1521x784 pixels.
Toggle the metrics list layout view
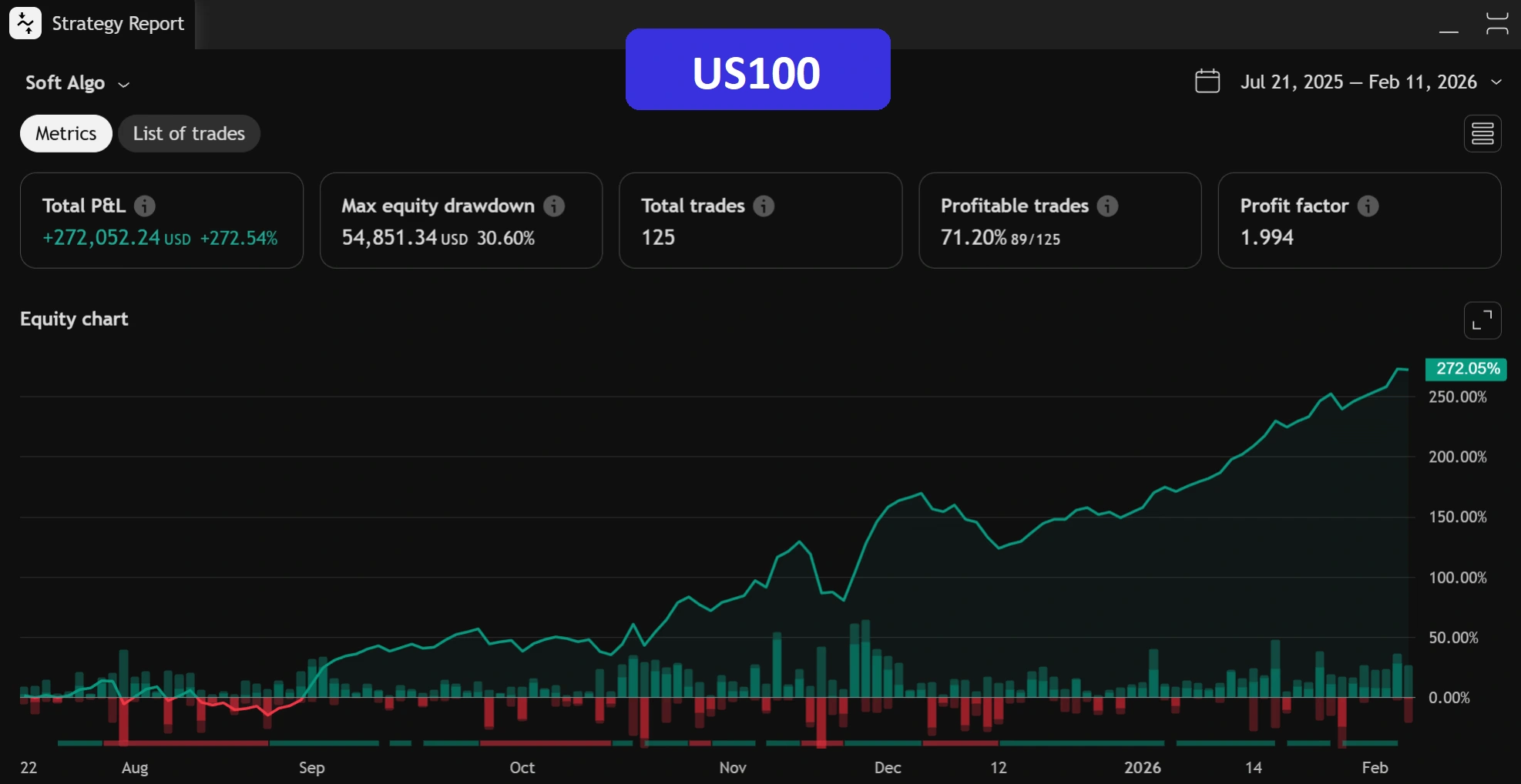pyautogui.click(x=1482, y=134)
